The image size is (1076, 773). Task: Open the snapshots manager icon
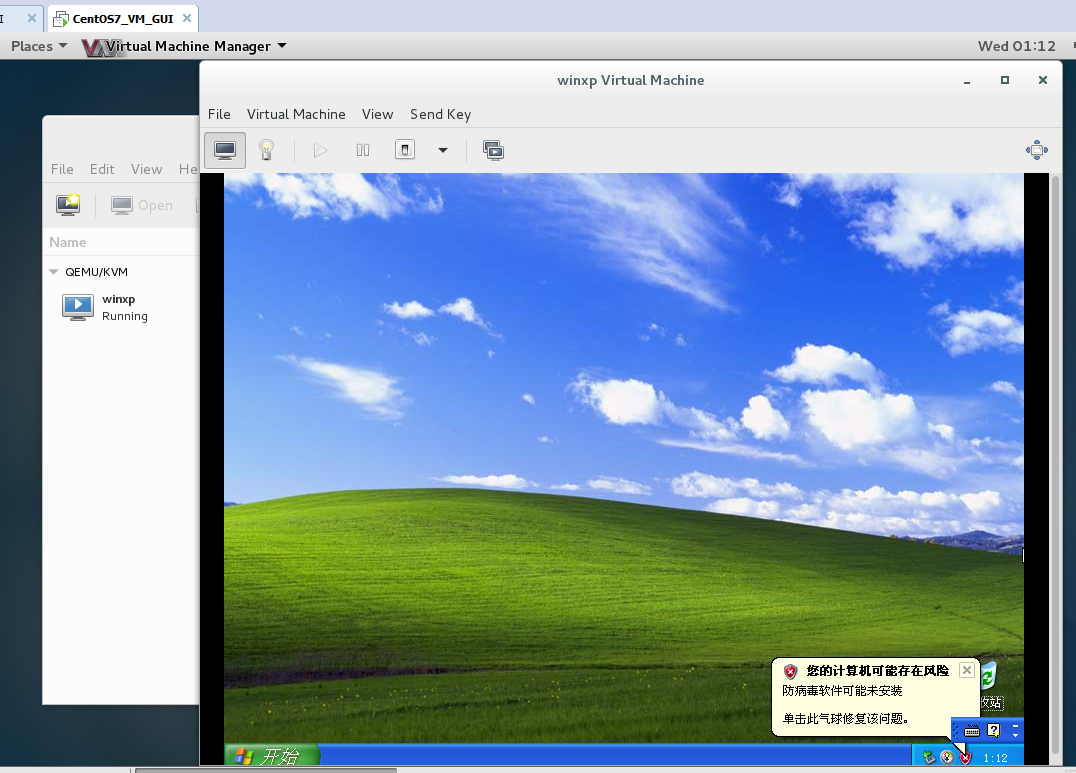(493, 150)
